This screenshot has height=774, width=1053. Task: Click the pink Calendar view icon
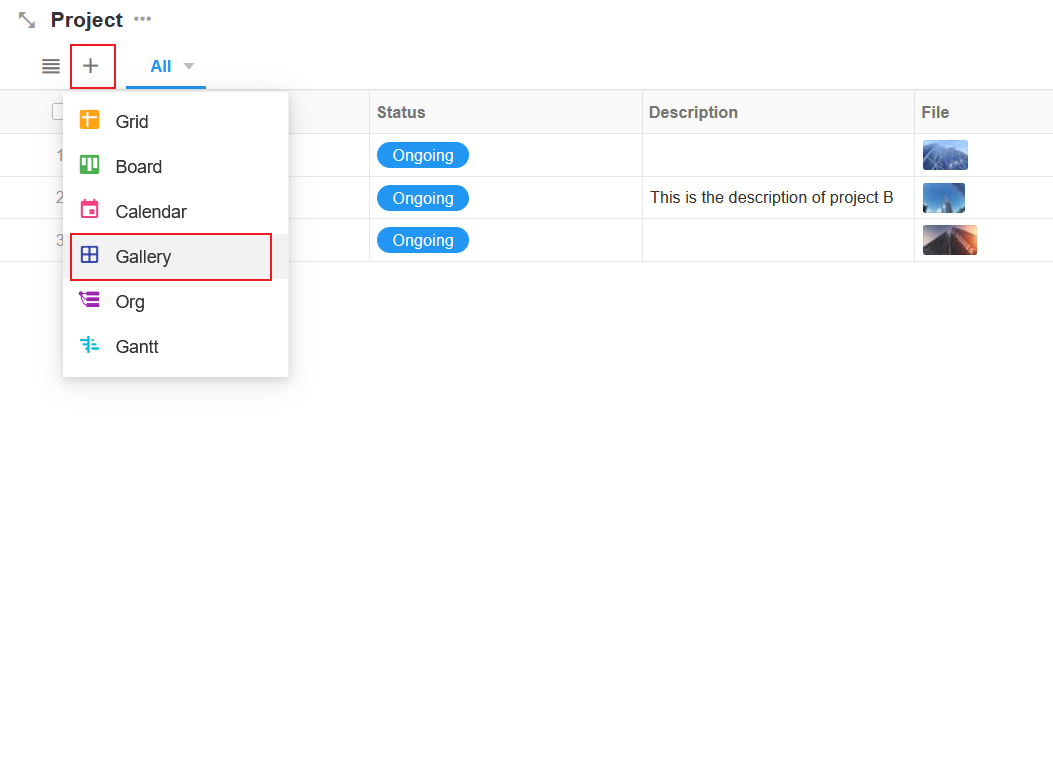(89, 210)
